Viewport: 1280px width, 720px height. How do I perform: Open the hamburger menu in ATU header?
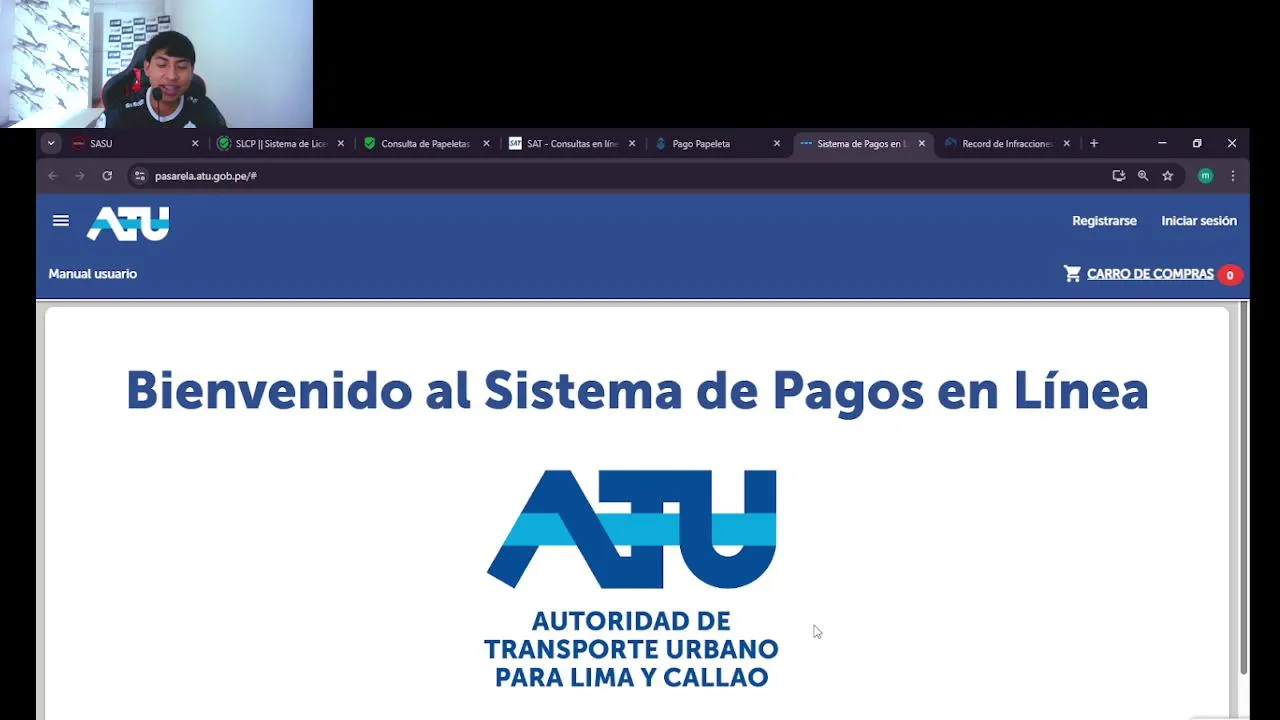(61, 221)
